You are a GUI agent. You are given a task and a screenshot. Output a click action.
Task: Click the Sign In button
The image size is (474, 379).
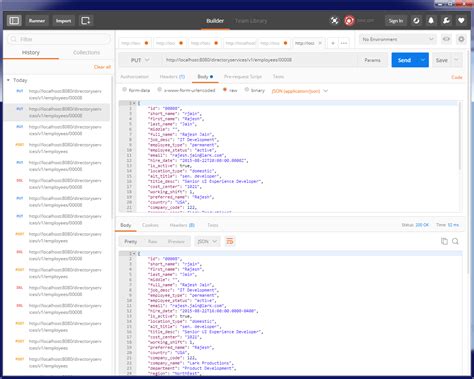click(396, 21)
